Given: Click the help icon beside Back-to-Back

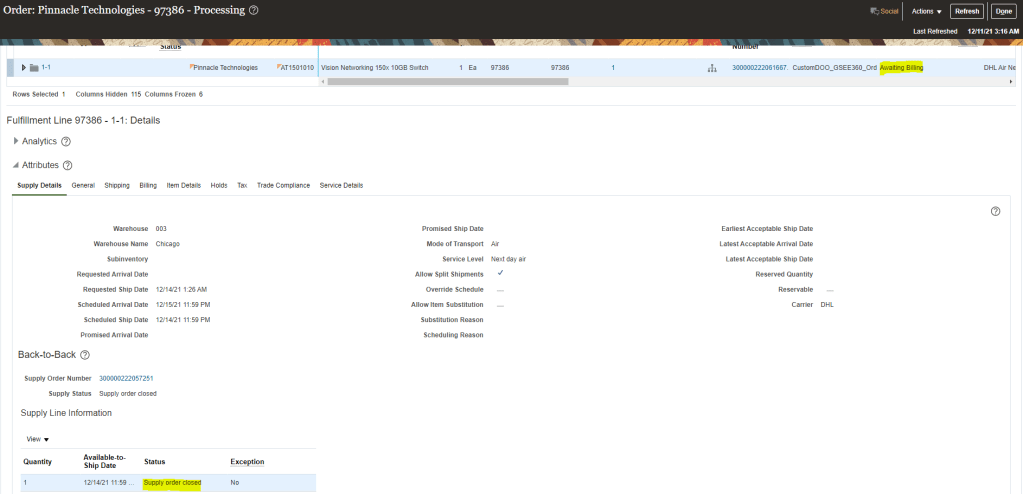Looking at the screenshot, I should coord(85,355).
